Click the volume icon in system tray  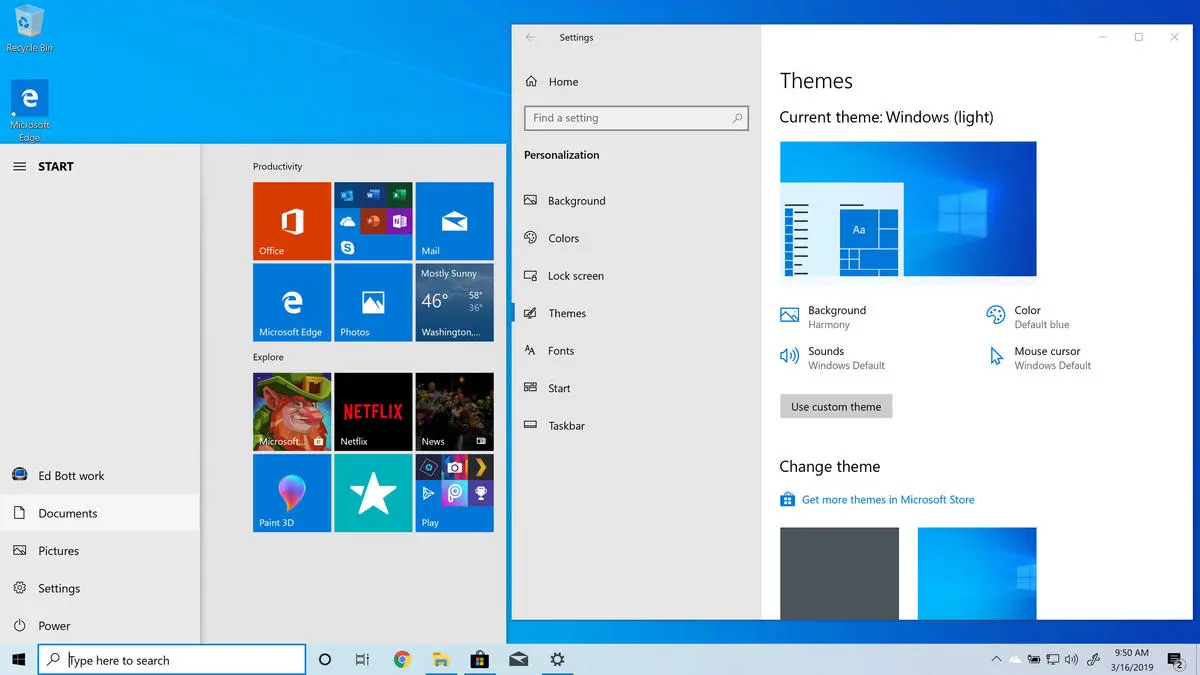[x=1071, y=659]
